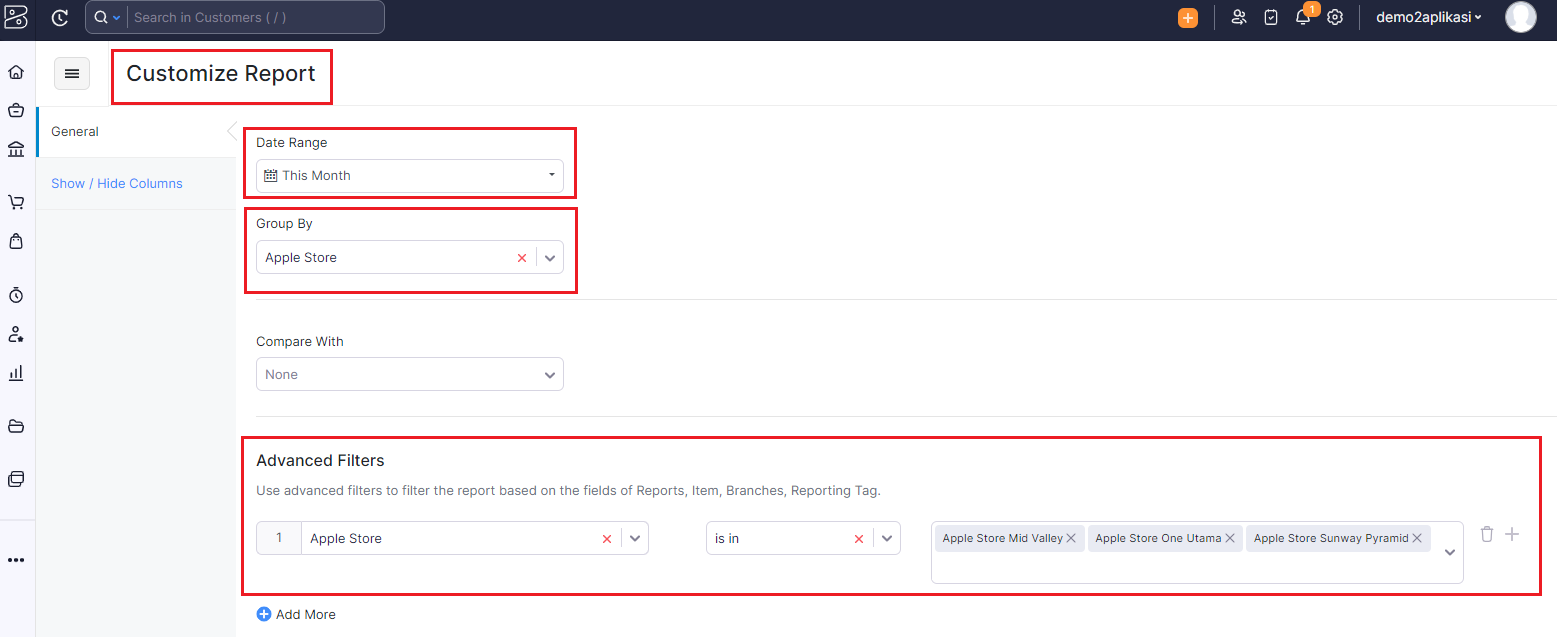This screenshot has height=637, width=1557.
Task: Open the settings gear icon
Action: pos(1335,17)
